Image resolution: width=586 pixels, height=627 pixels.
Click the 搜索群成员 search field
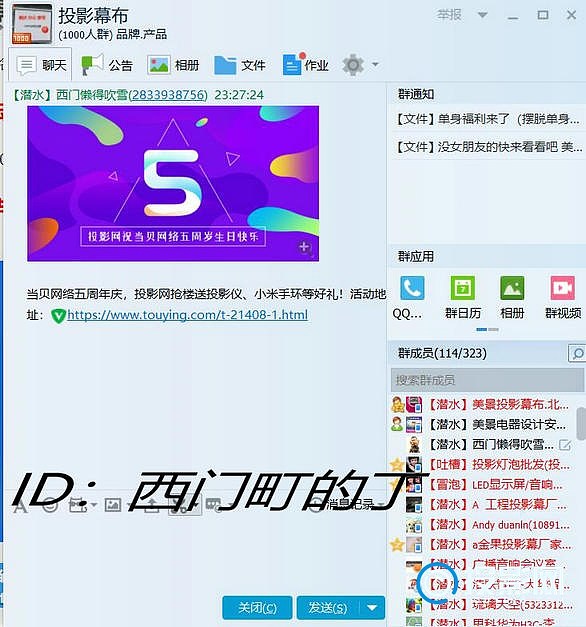(x=487, y=380)
